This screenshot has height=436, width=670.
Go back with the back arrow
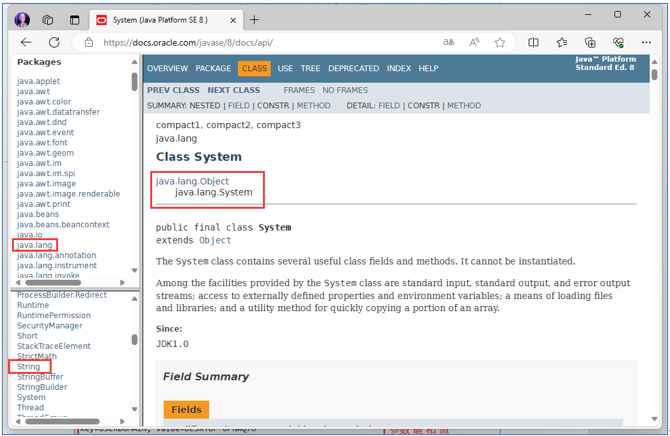coord(26,42)
